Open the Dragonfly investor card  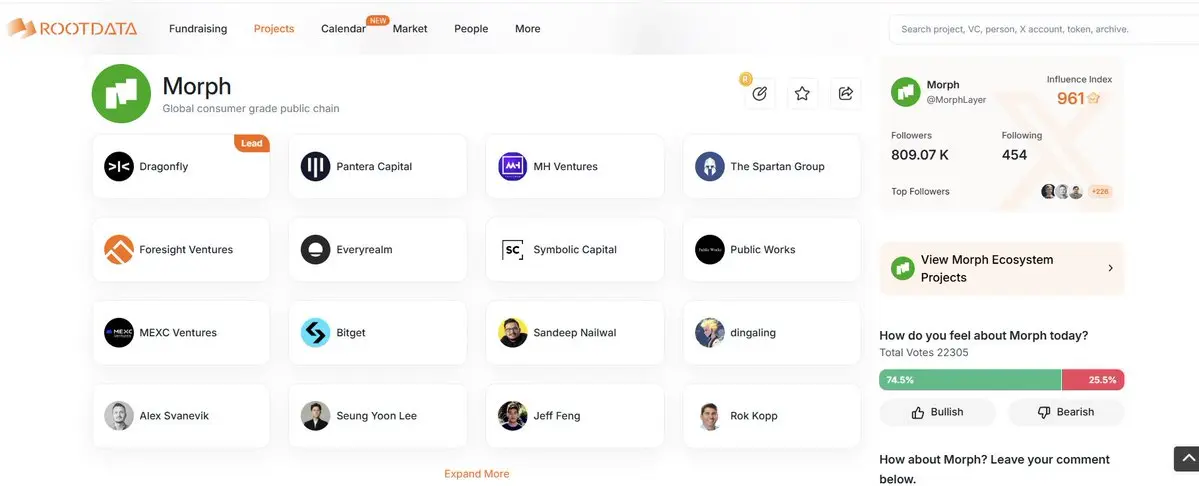pos(181,167)
